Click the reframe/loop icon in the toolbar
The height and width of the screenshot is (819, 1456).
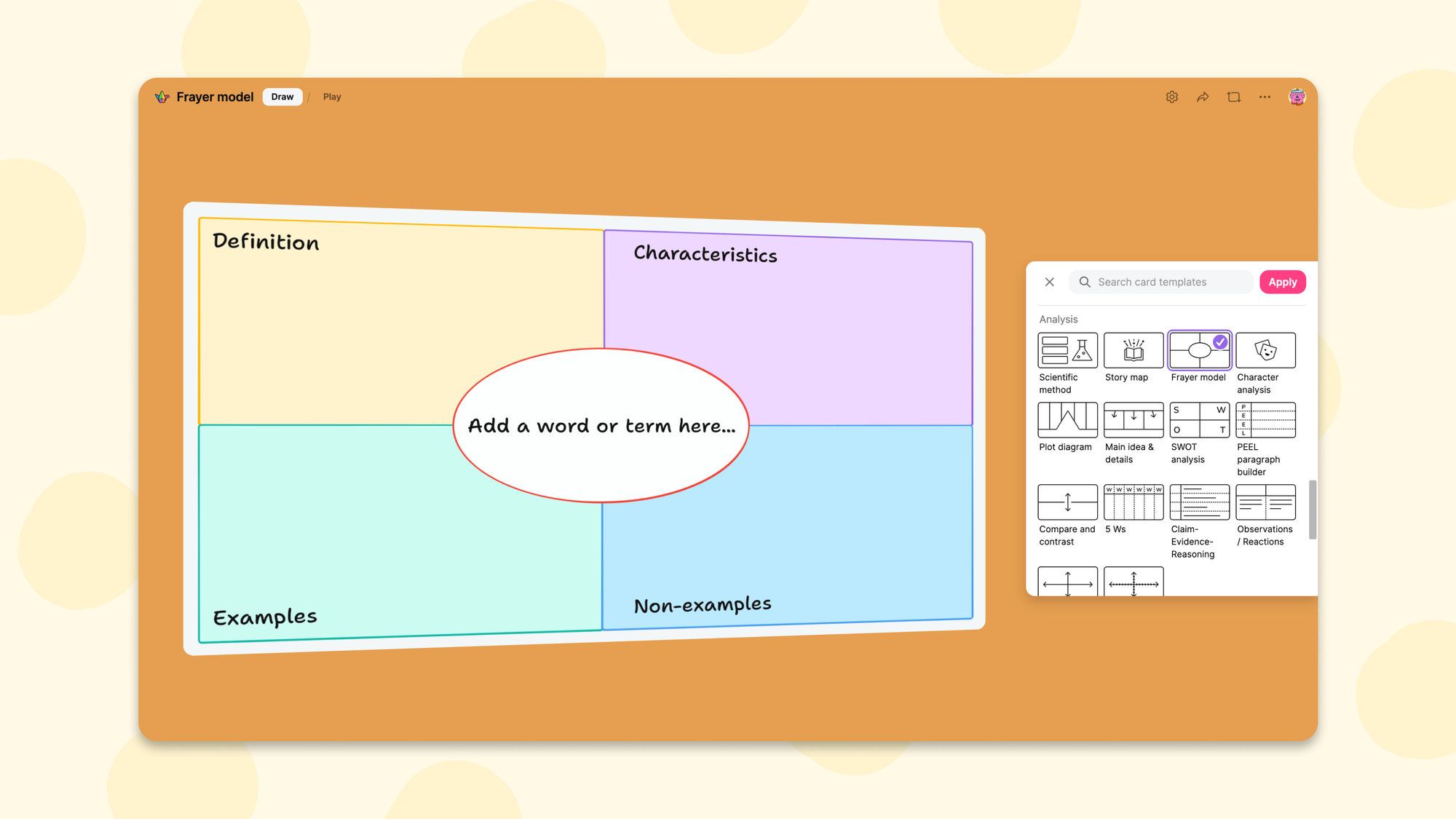pyautogui.click(x=1234, y=97)
